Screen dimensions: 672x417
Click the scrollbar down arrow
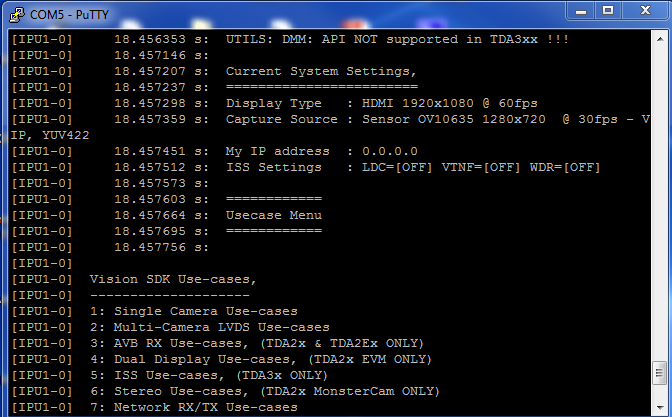(x=660, y=408)
